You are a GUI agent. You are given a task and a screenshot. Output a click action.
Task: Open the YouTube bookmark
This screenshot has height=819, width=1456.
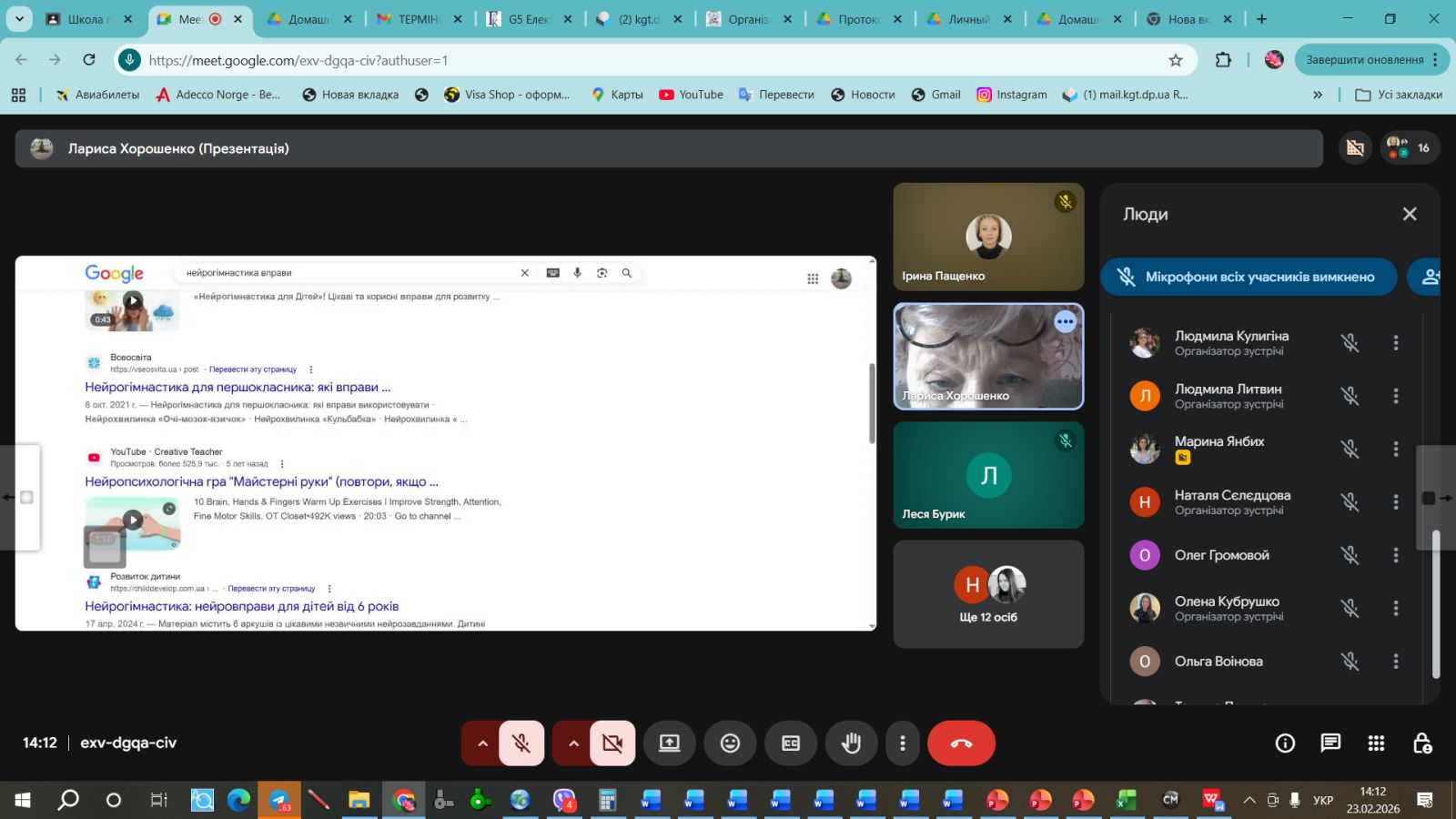(x=692, y=95)
